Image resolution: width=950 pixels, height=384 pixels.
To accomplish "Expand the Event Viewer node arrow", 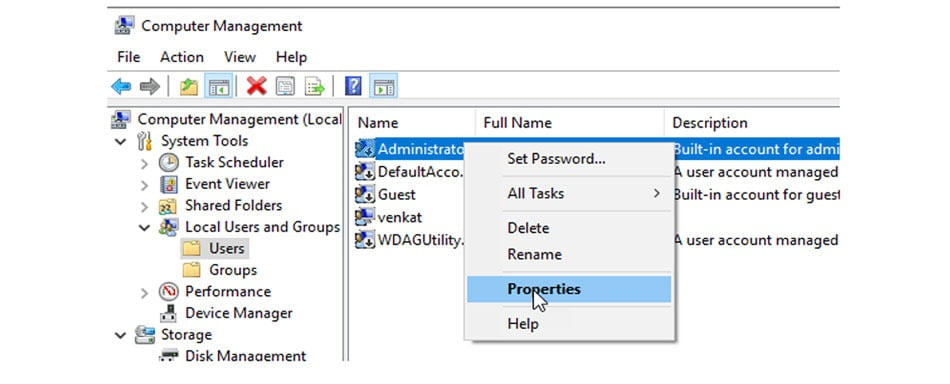I will [x=144, y=185].
